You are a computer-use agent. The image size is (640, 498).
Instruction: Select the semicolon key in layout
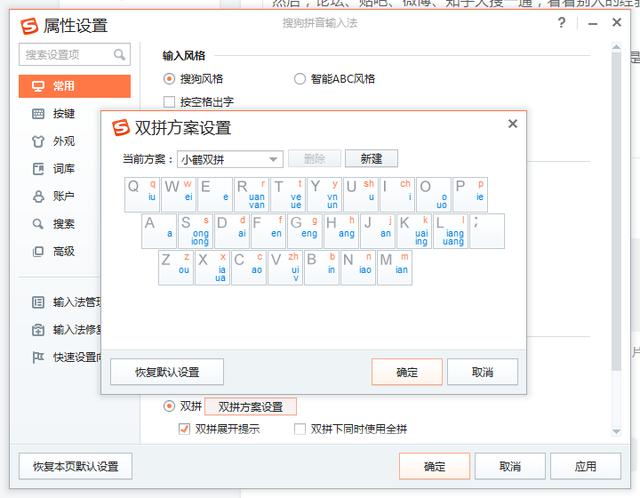point(488,231)
